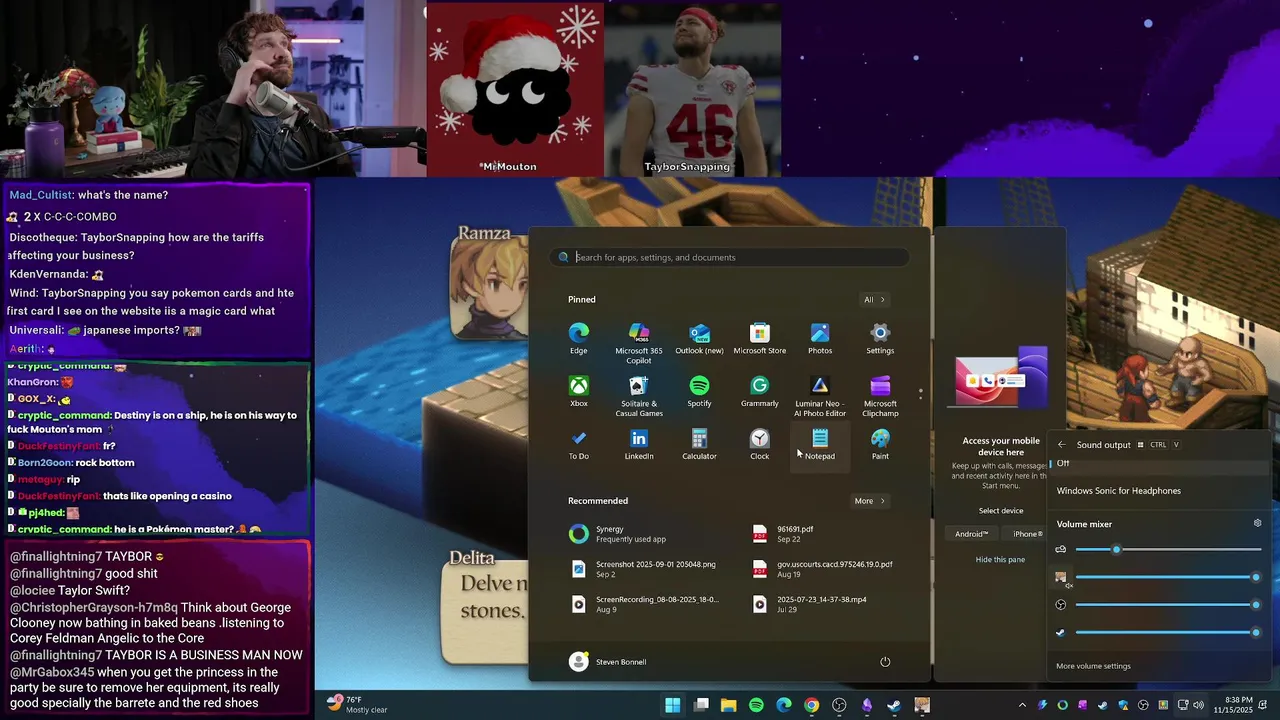The width and height of the screenshot is (1280, 720).
Task: Click the power button in Start menu
Action: (x=885, y=661)
